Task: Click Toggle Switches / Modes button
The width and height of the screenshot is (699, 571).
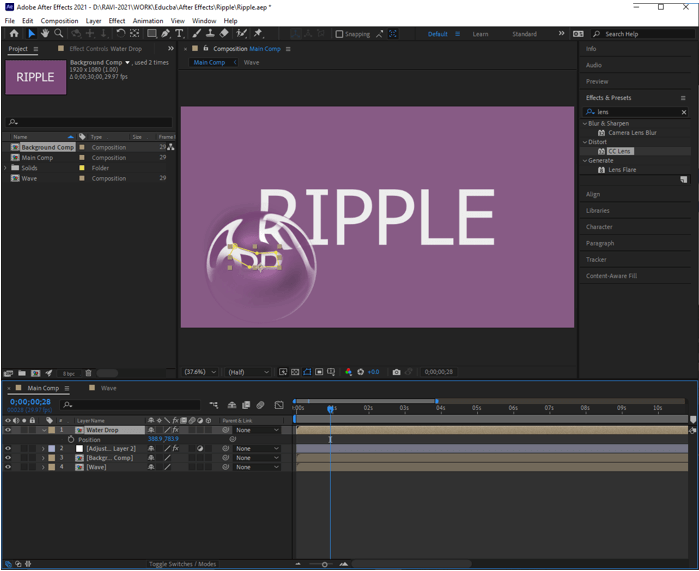Action: point(182,564)
